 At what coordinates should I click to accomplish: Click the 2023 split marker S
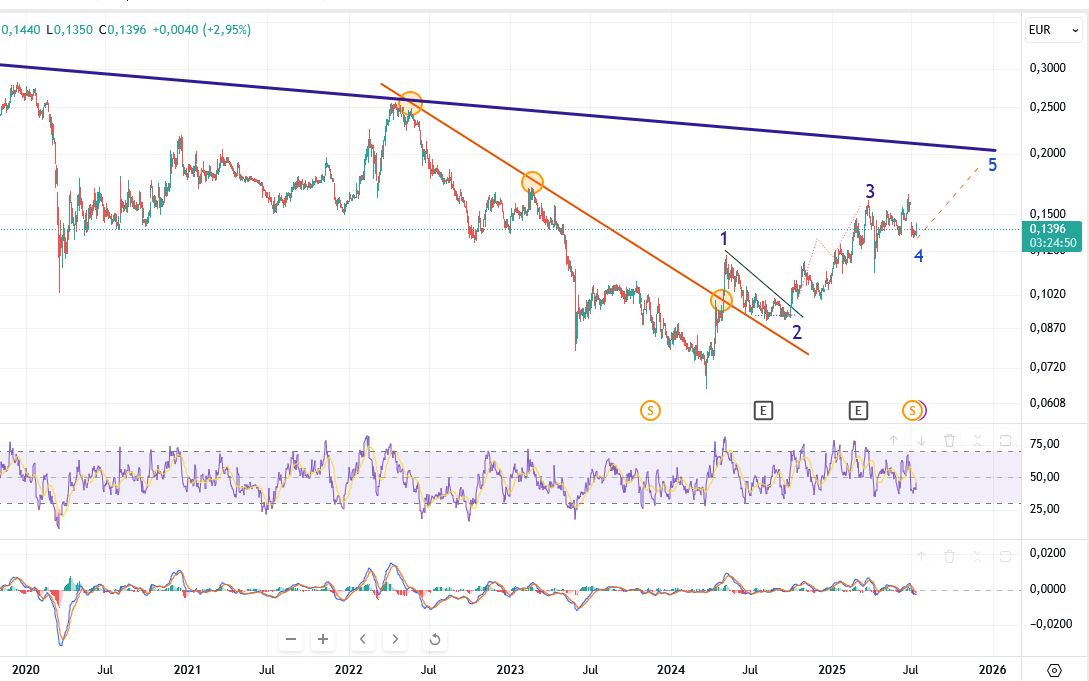650,411
